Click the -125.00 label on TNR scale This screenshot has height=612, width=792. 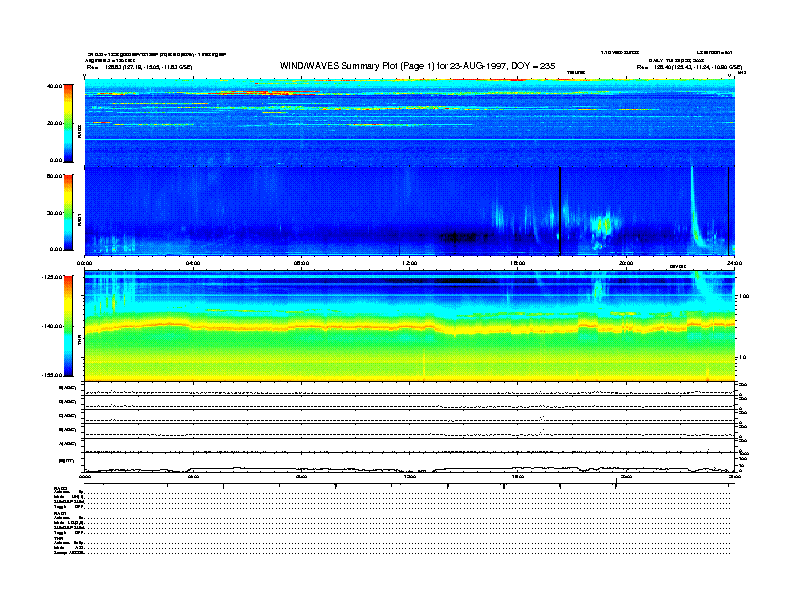pyautogui.click(x=52, y=277)
